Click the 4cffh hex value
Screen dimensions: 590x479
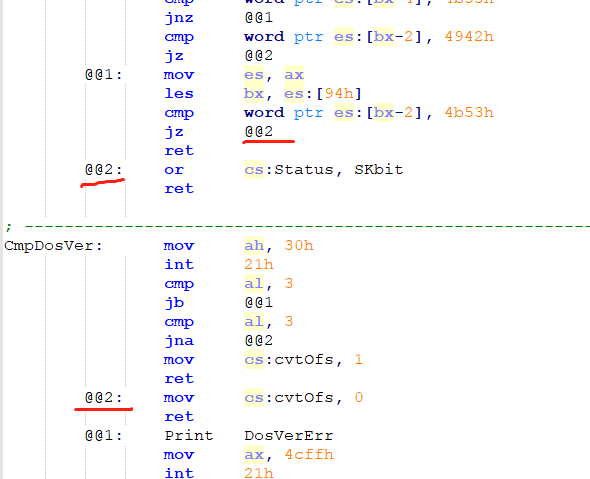[x=309, y=455]
